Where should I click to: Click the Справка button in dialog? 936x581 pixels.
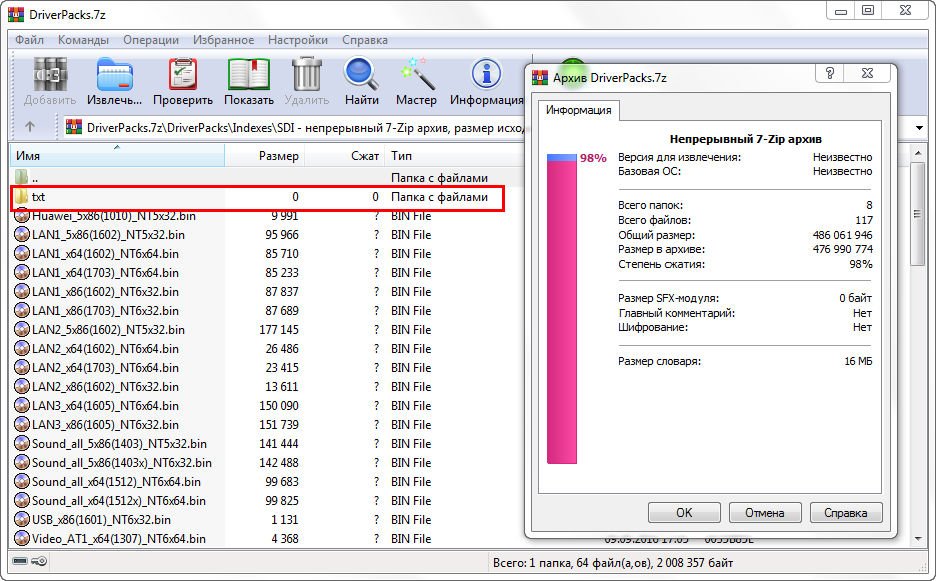[846, 512]
